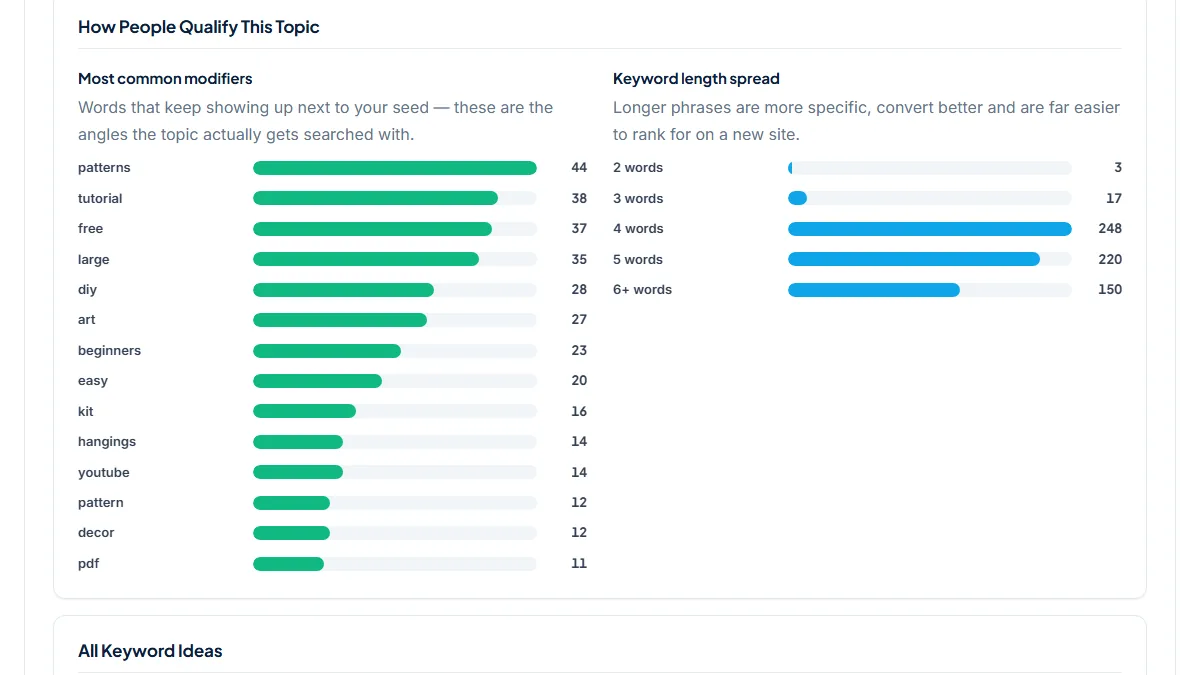This screenshot has height=675, width=1200.
Task: Click the 'pdf' modifier bar
Action: (x=395, y=564)
